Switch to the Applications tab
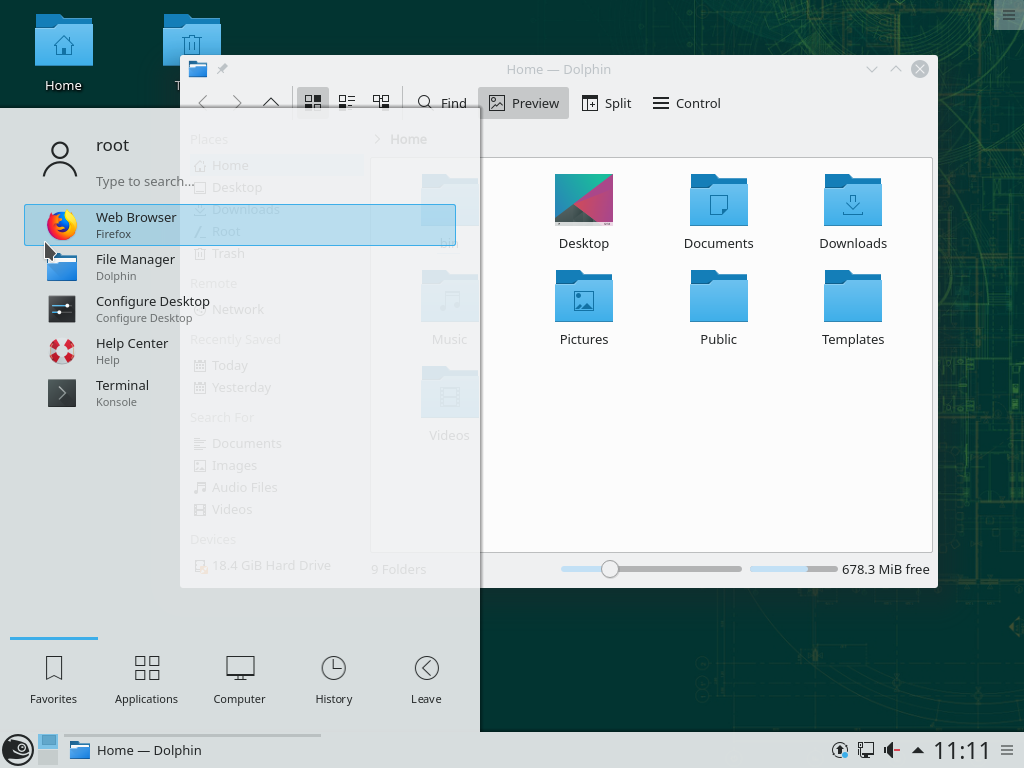Viewport: 1024px width, 768px height. [146, 679]
